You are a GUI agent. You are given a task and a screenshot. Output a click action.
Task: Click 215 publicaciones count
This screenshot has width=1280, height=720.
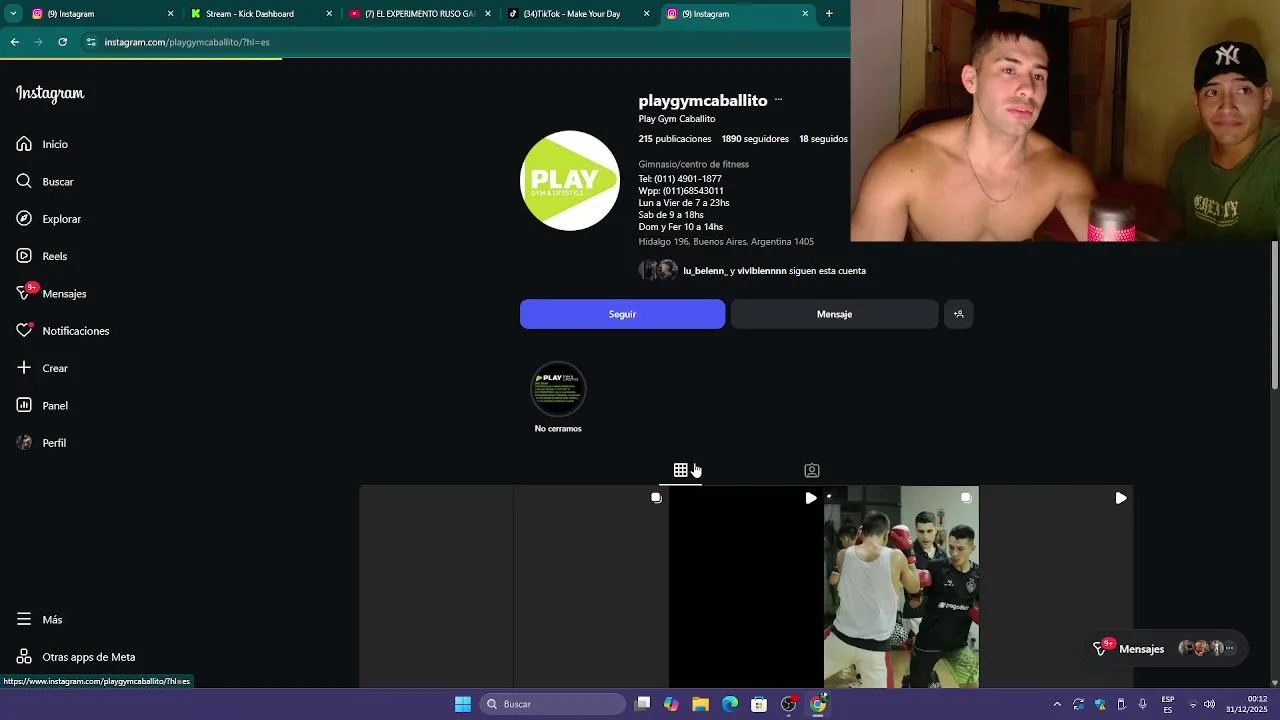675,139
